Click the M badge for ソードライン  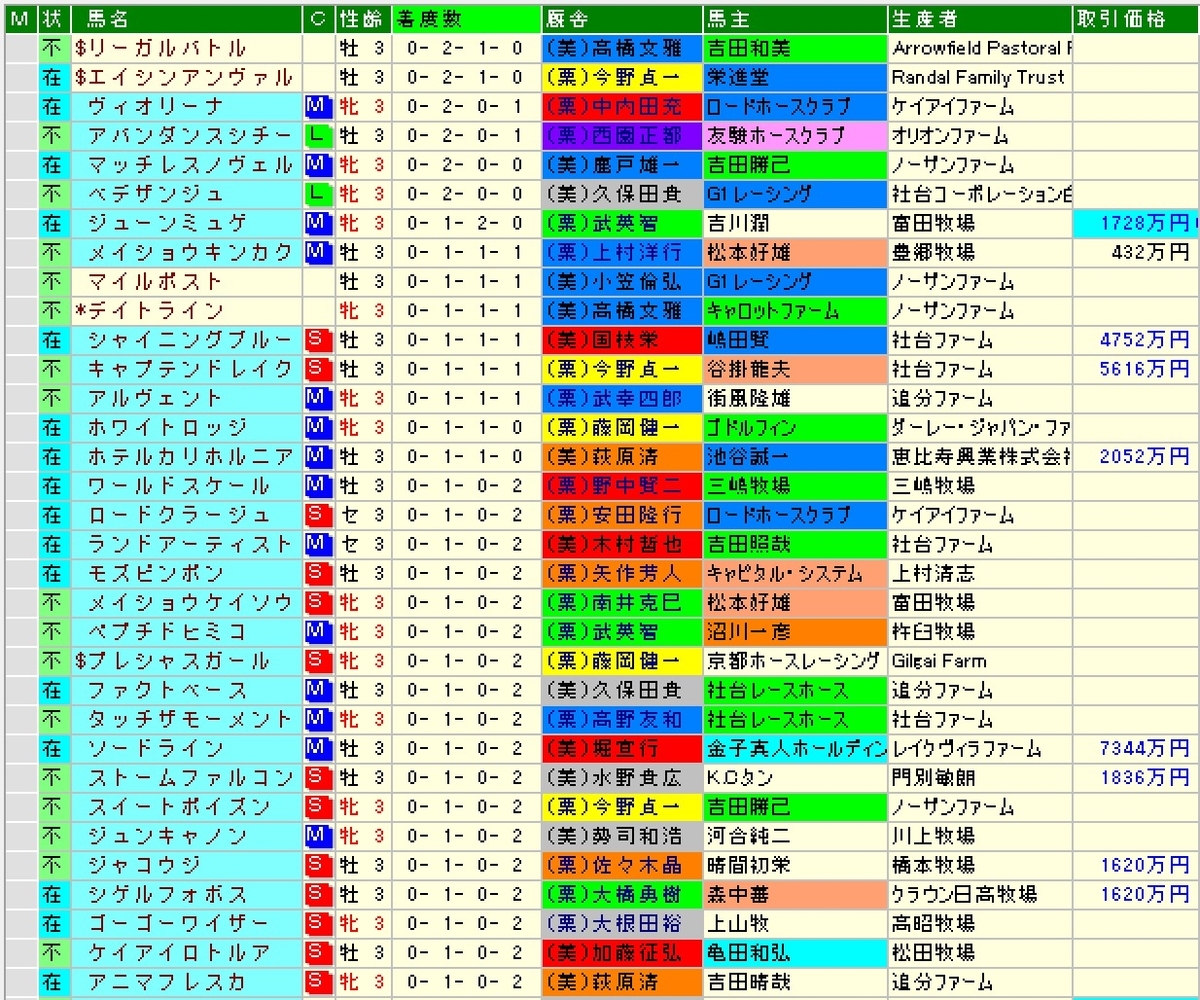pyautogui.click(x=317, y=749)
